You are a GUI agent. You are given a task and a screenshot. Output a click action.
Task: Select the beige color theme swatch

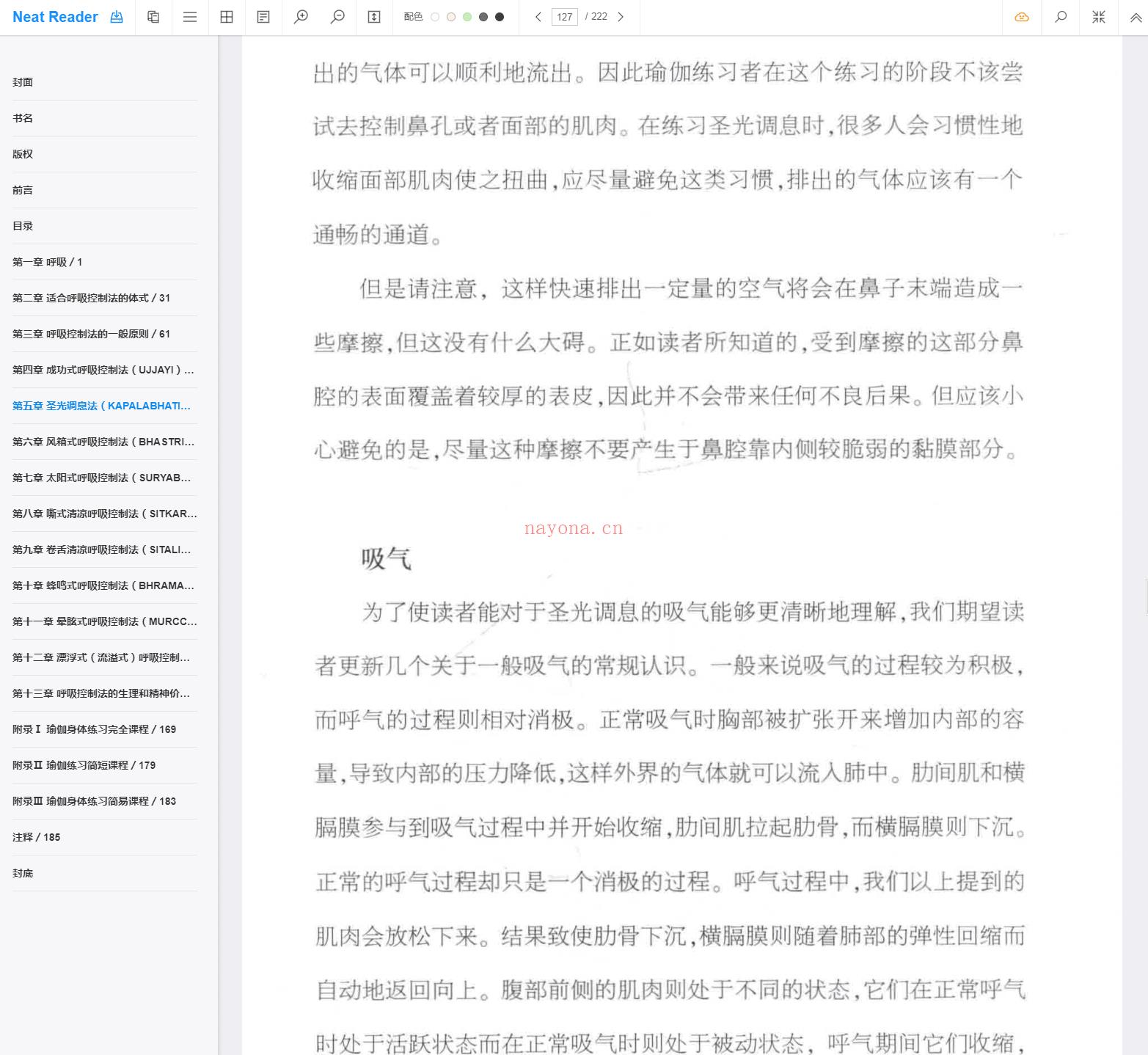(x=451, y=17)
